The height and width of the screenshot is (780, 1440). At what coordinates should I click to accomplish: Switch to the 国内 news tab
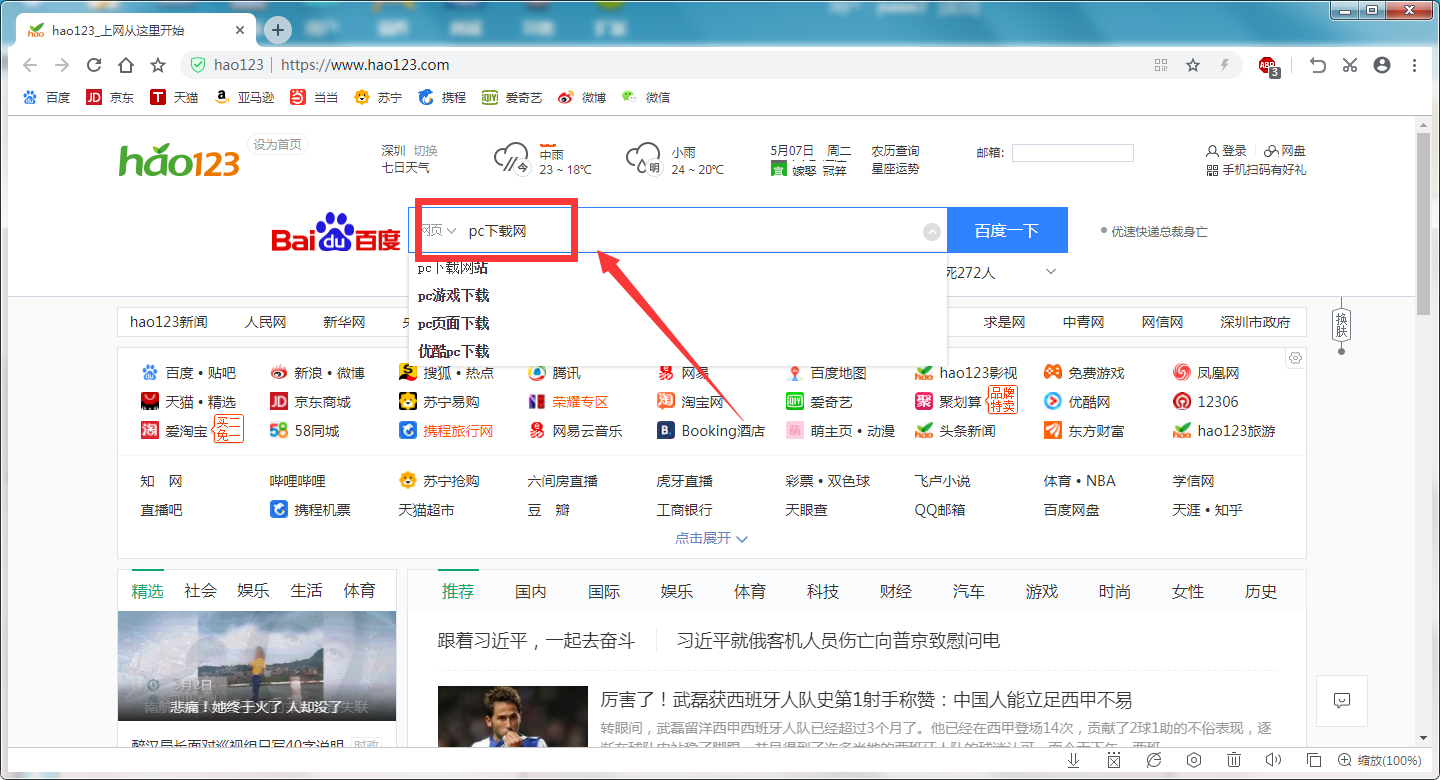(x=530, y=591)
